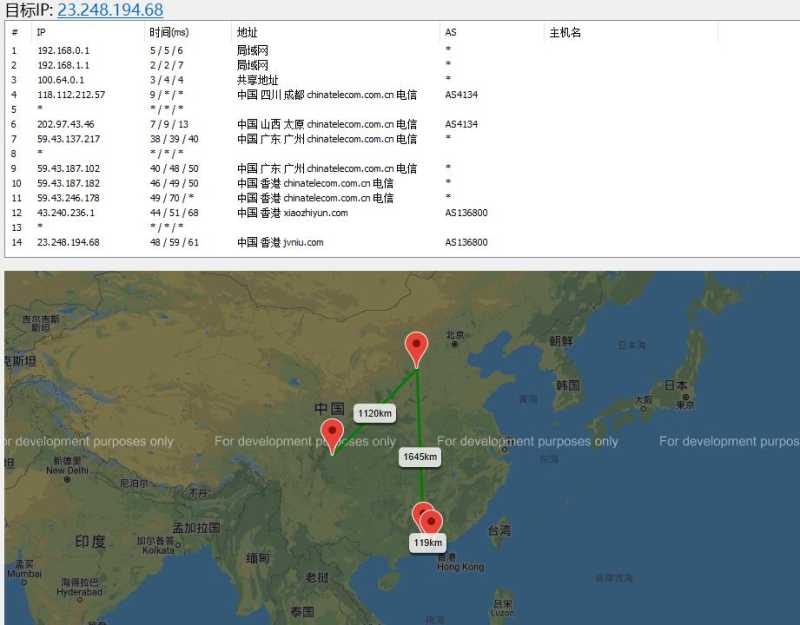This screenshot has width=800, height=625.
Task: Select IP cell 59.43.187.182
Action: click(x=68, y=183)
